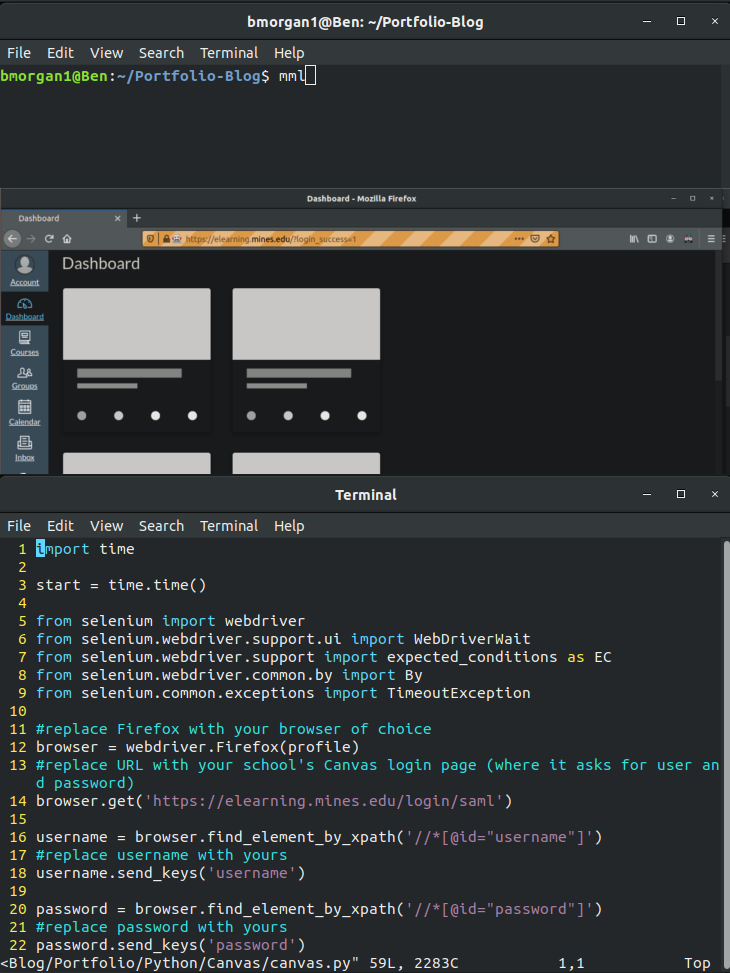Click the robot remote-control icon in URL bar

pos(177,238)
